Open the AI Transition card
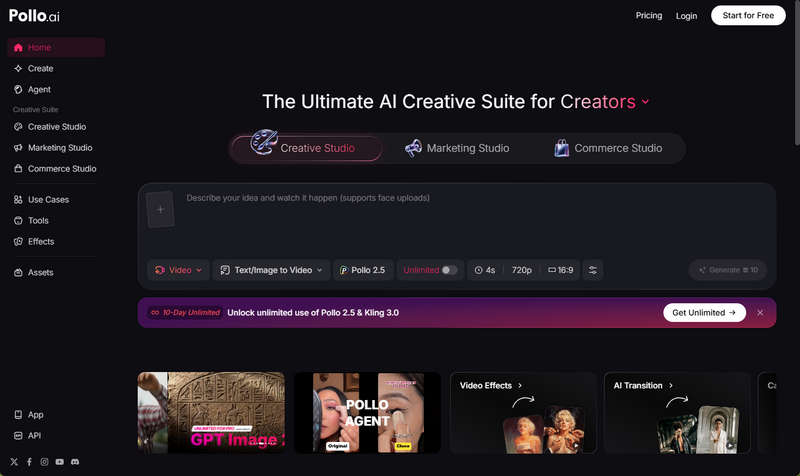This screenshot has height=476, width=800. click(x=677, y=412)
